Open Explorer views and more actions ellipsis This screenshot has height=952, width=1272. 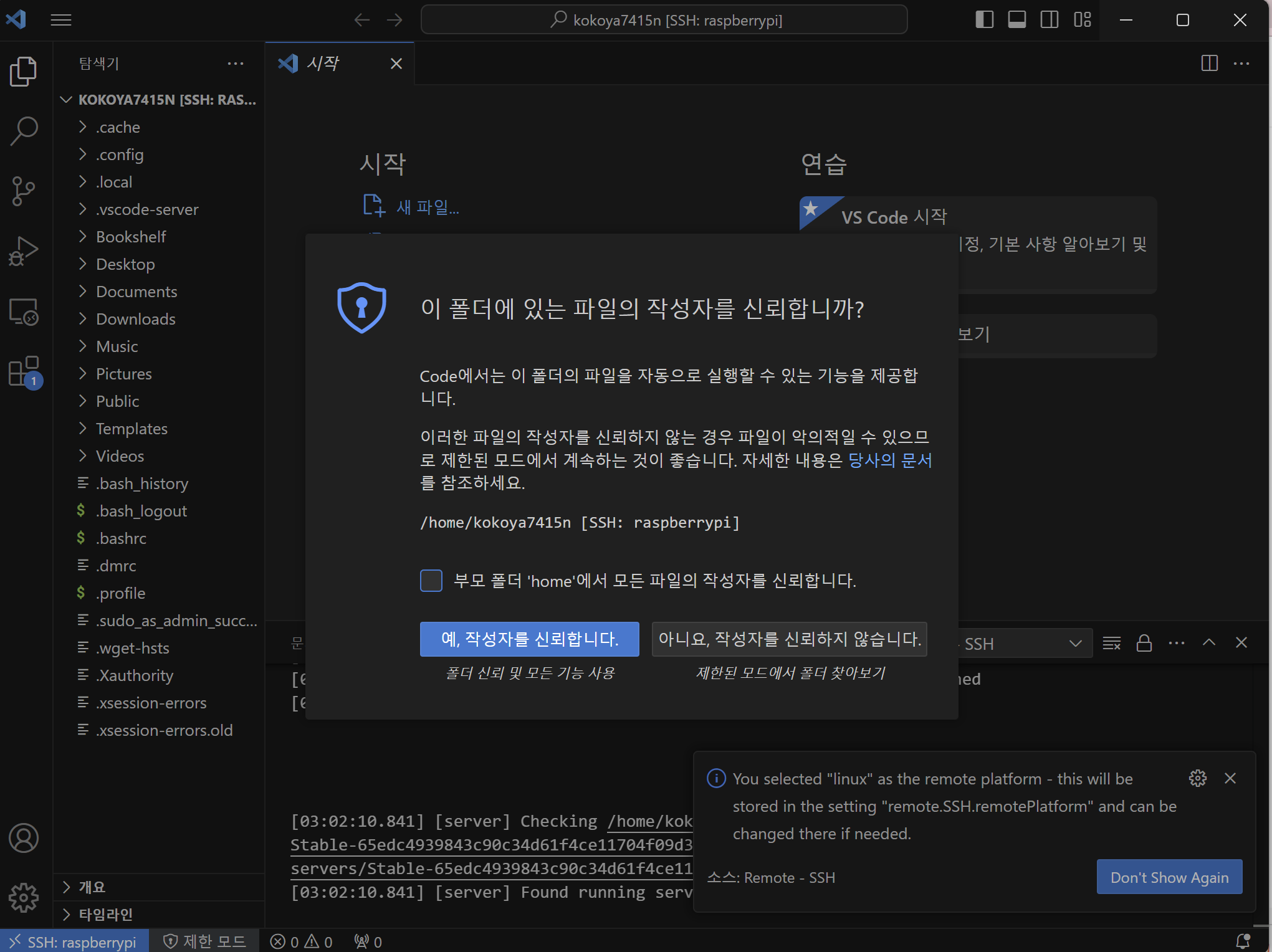click(236, 63)
